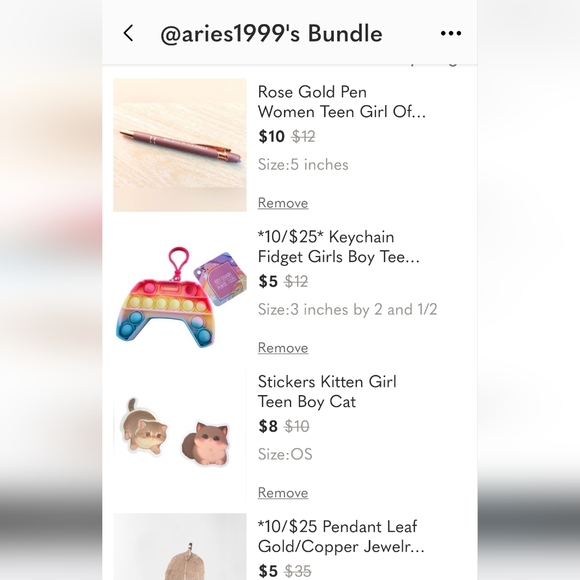The image size is (580, 580).
Task: Select the $5 price of the keychain
Action: coord(268,281)
